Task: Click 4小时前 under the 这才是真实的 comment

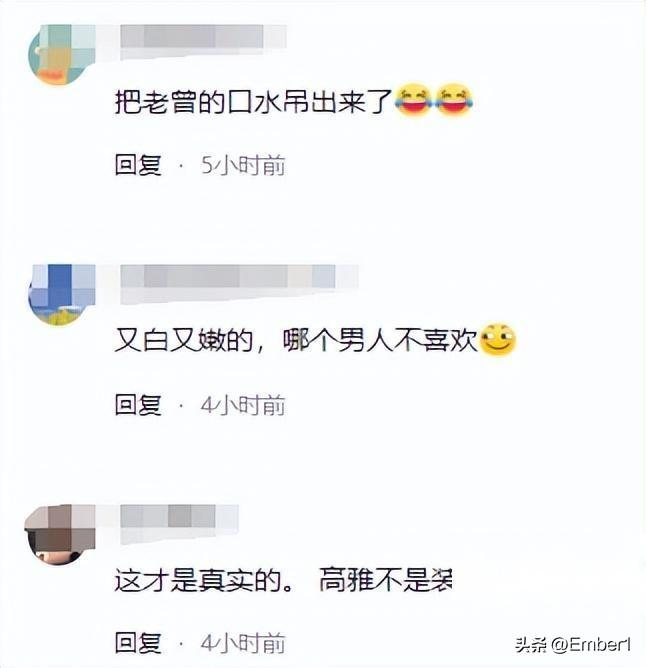Action: tap(243, 644)
